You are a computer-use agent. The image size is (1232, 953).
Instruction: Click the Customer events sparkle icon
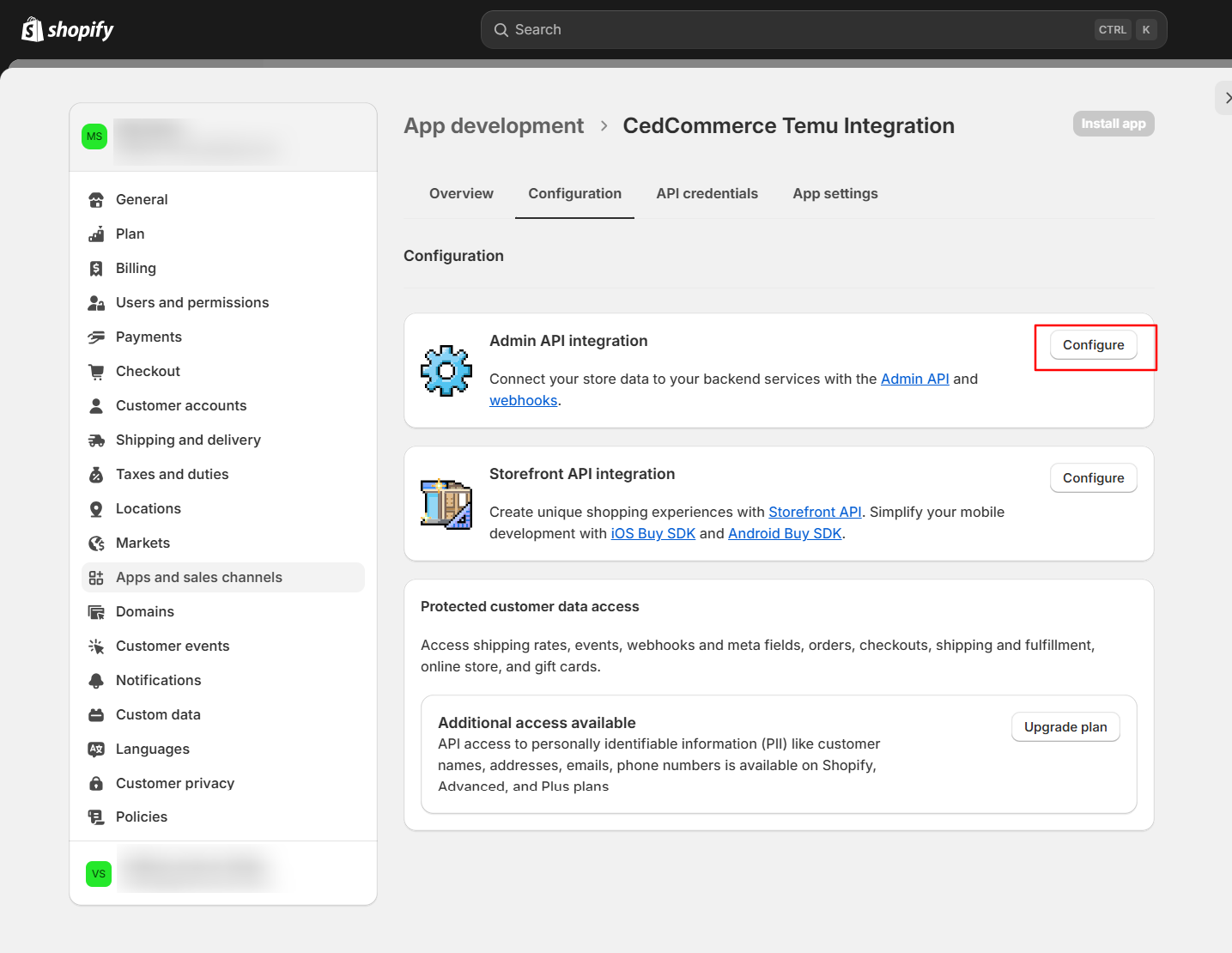[96, 646]
